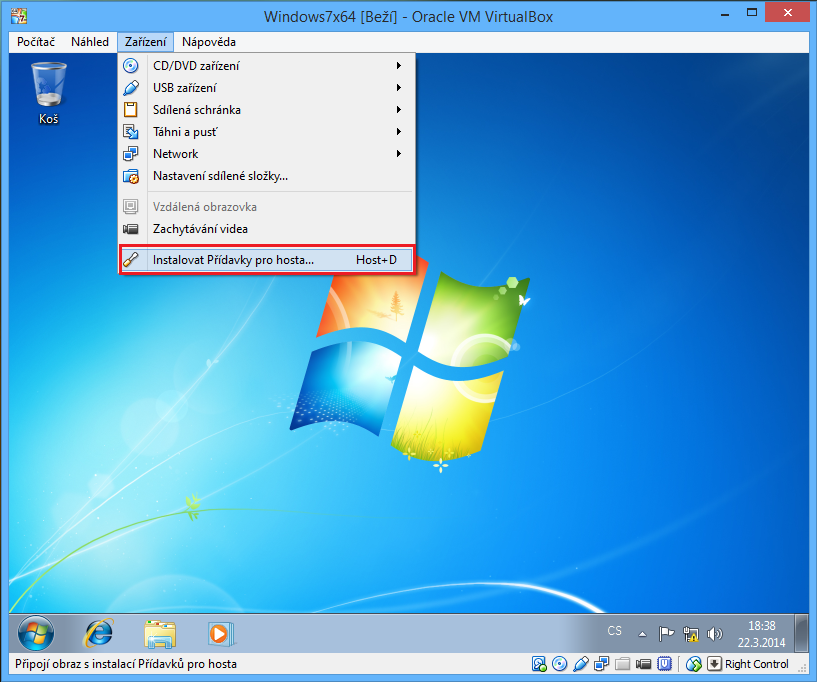This screenshot has width=819, height=682.
Task: Click Network submenu arrow
Action: point(399,154)
